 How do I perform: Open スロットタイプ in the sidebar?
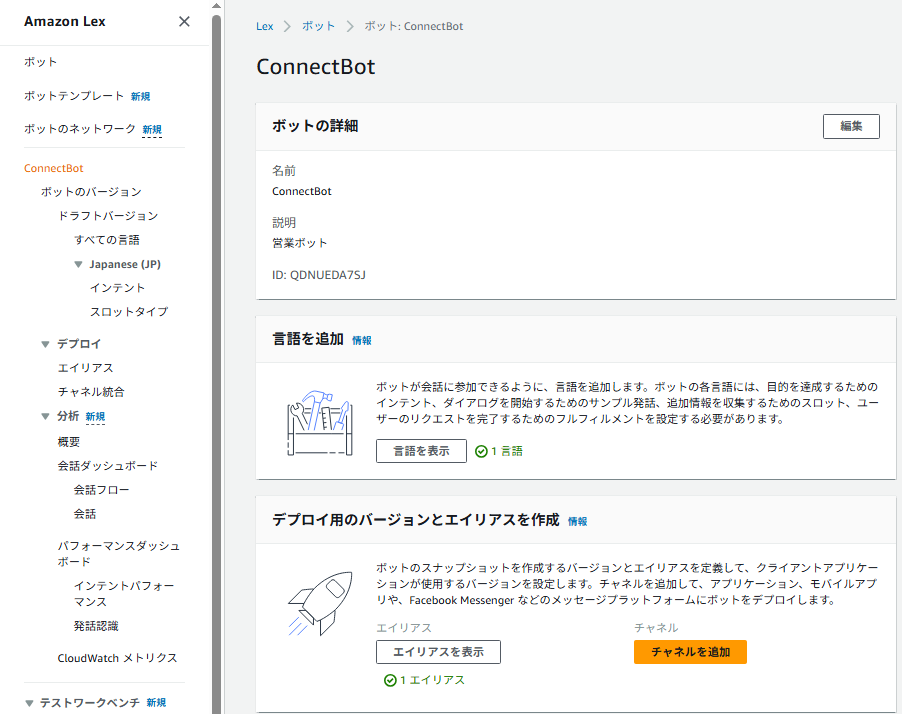(x=128, y=312)
